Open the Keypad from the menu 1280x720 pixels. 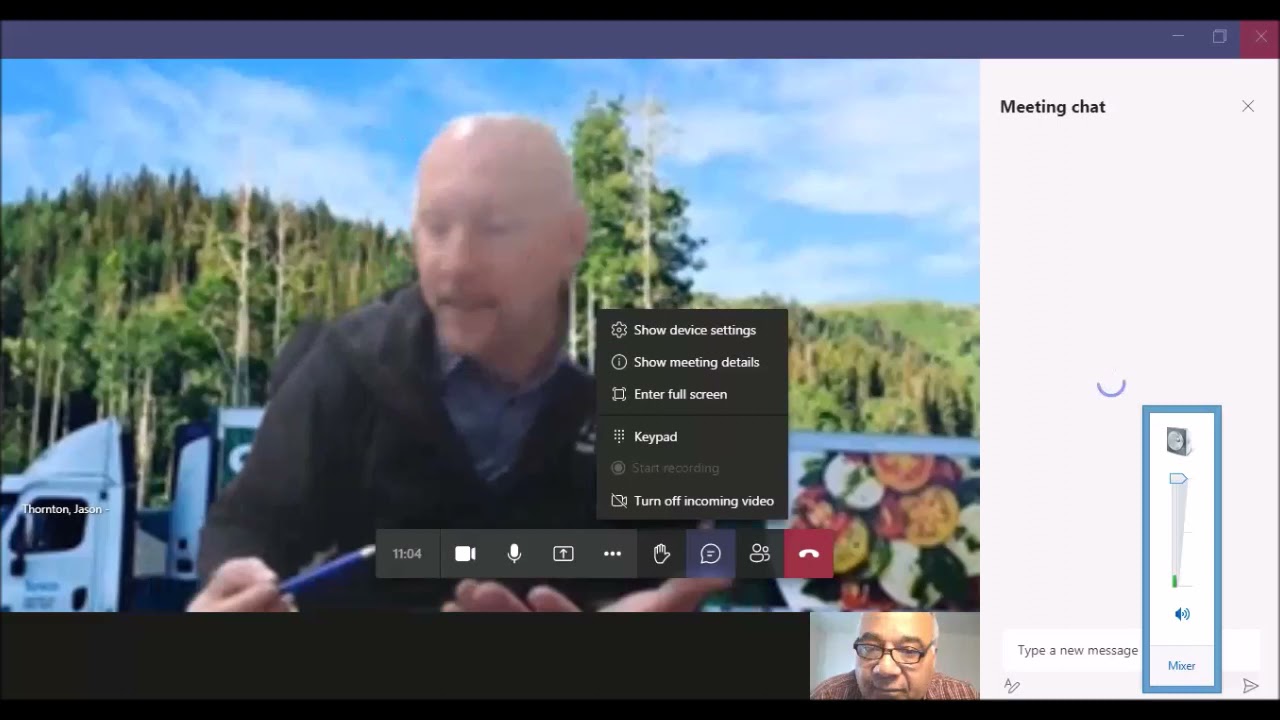point(655,437)
